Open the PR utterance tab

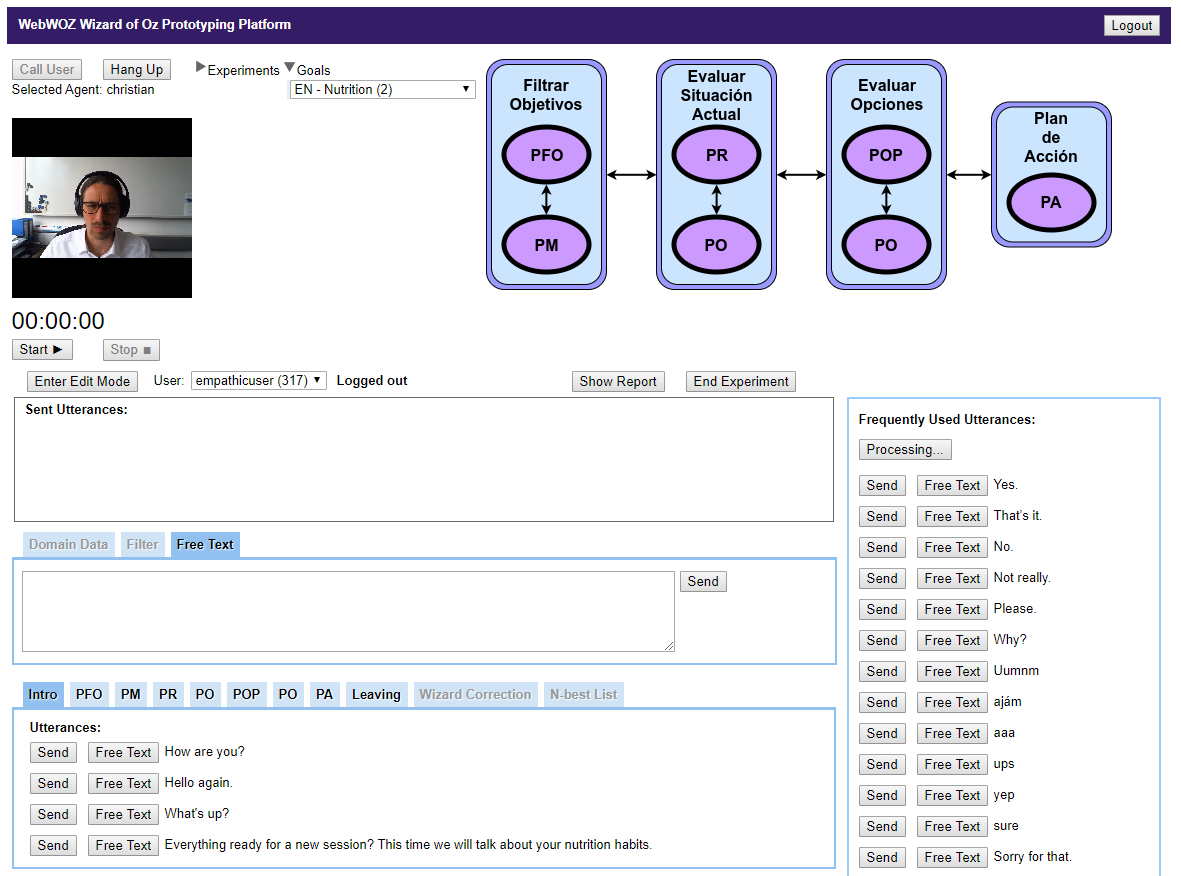(168, 694)
